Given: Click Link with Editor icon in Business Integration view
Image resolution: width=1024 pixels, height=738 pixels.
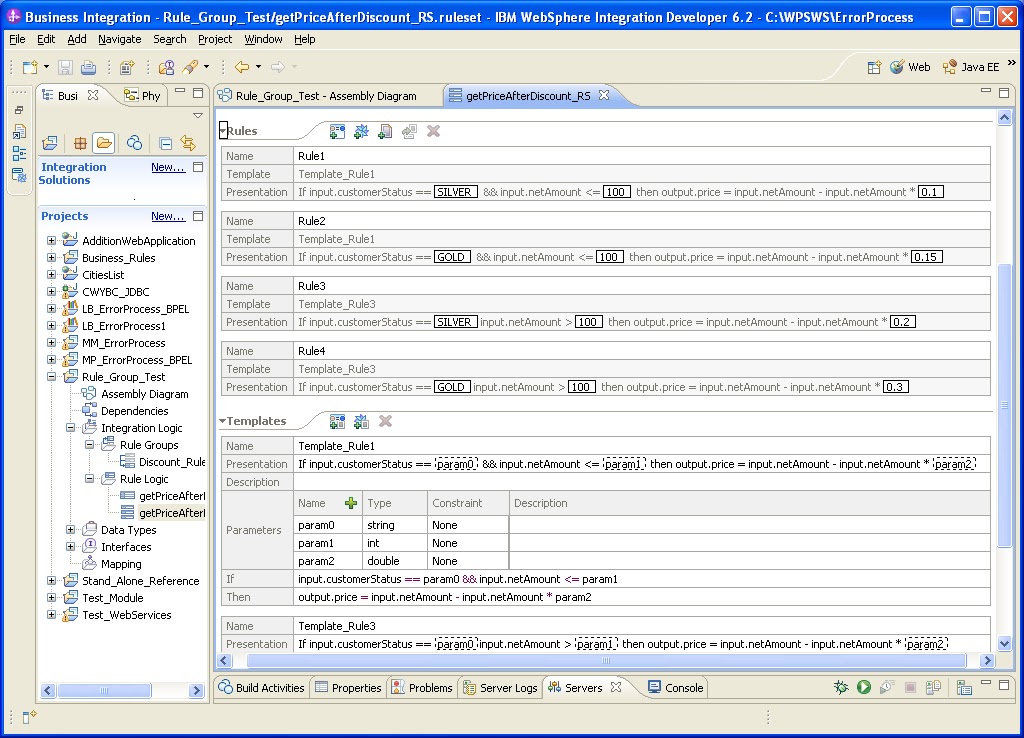Looking at the screenshot, I should [188, 143].
